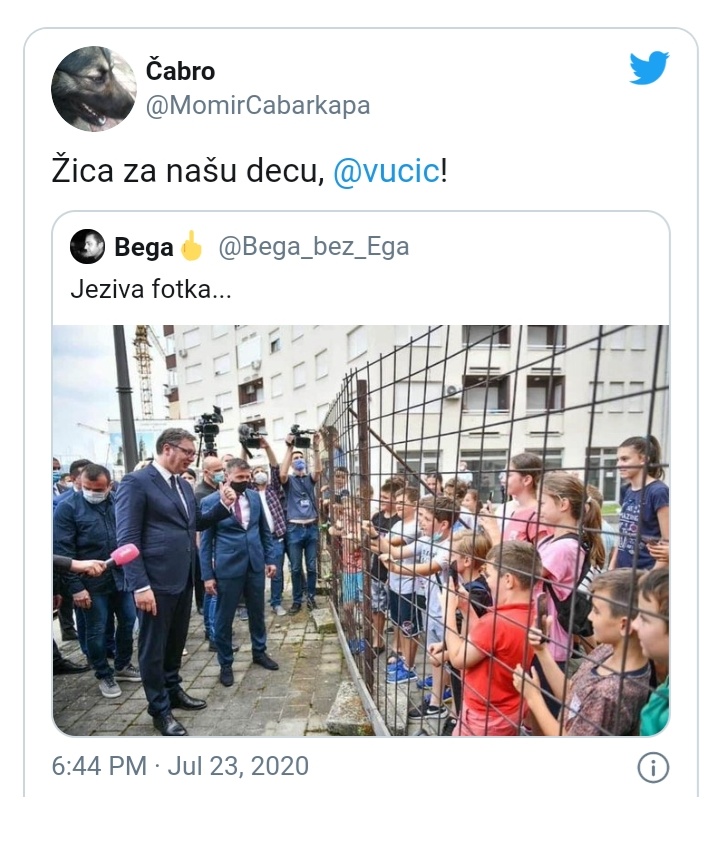Open the @MomirCabarkapa handle
The height and width of the screenshot is (844, 720).
tap(258, 106)
